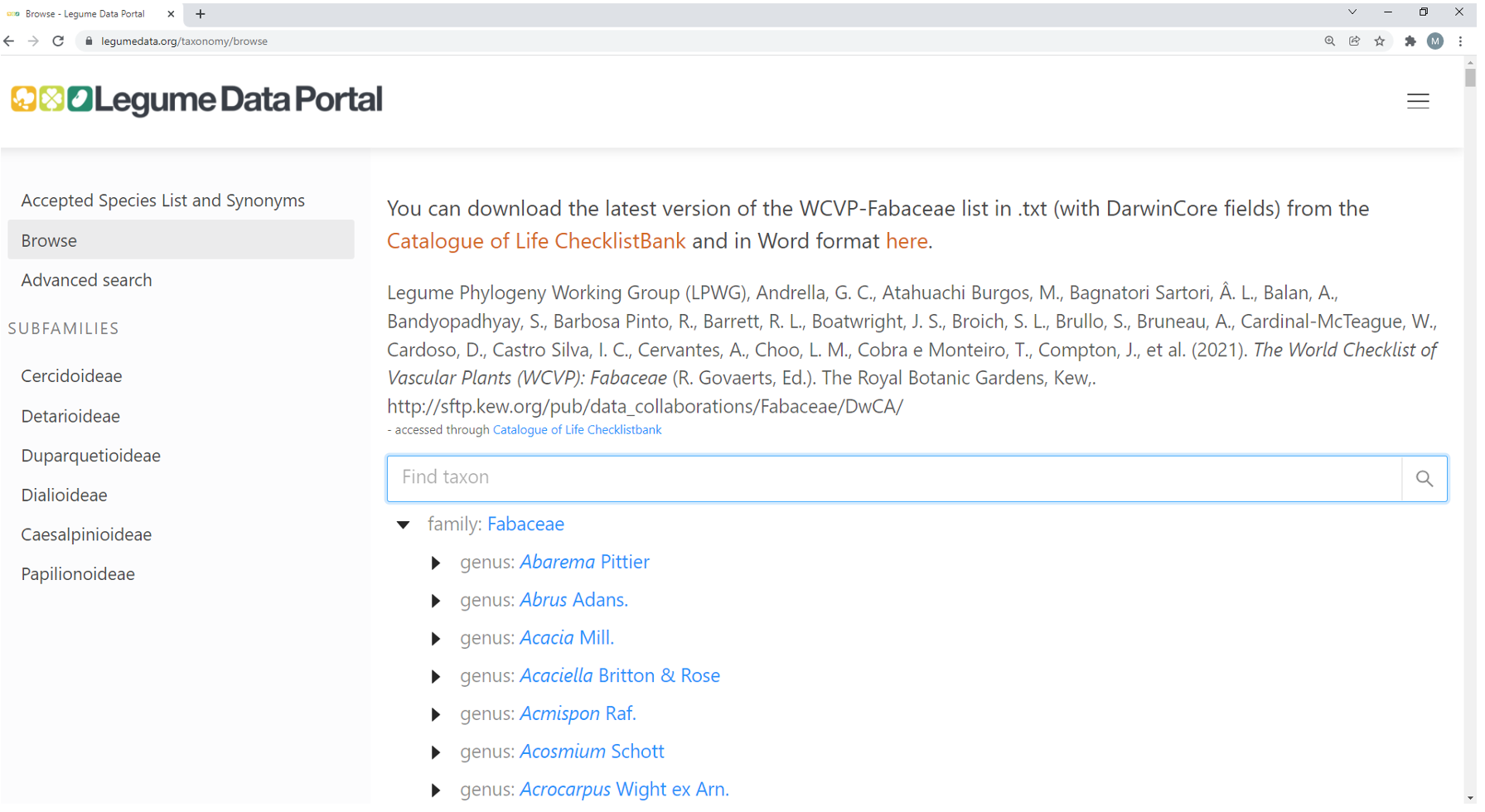Expand the Acacia genus node
The image size is (1485, 812).
click(436, 639)
